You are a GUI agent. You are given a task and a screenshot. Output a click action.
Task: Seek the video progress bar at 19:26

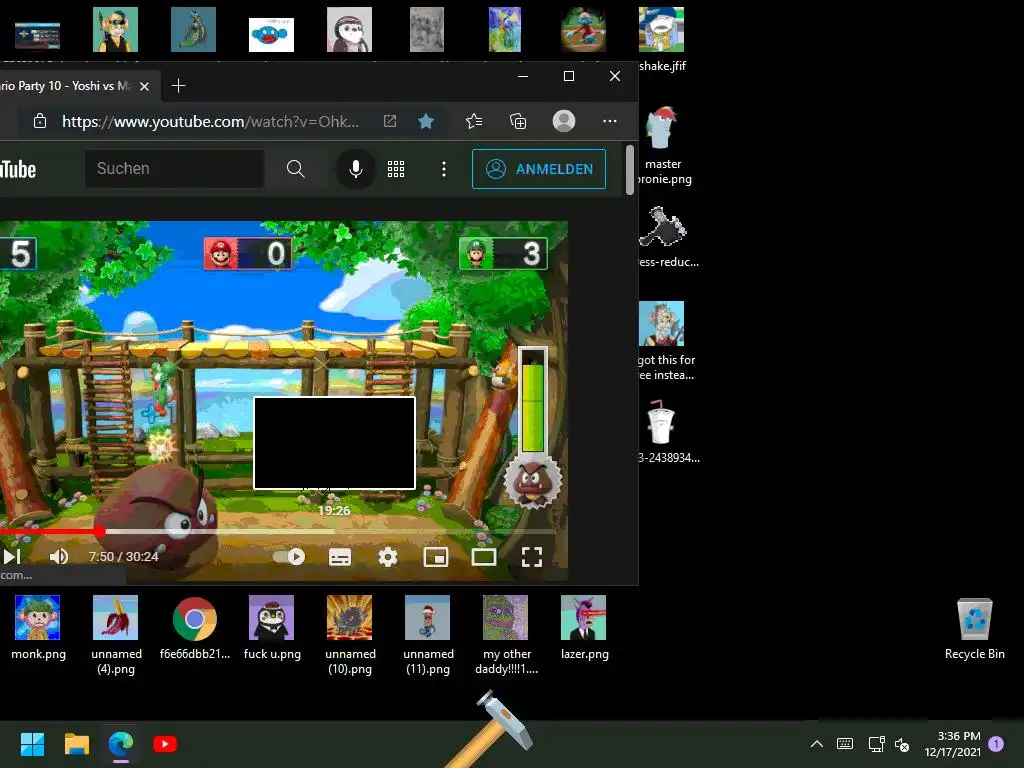click(x=334, y=532)
